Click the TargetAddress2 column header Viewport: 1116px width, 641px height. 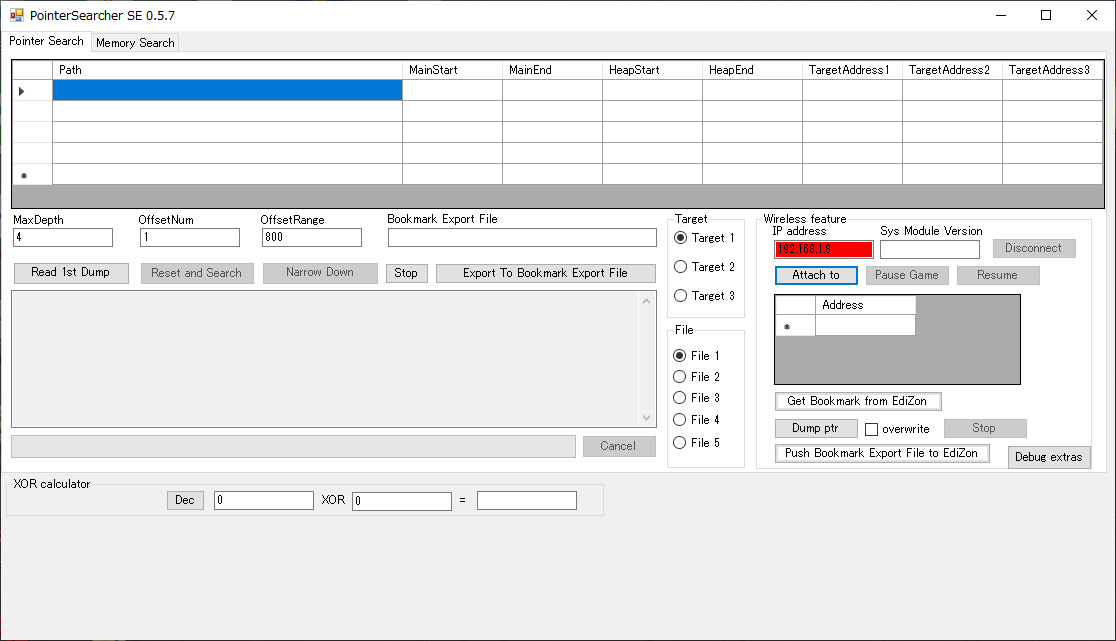click(x=952, y=70)
